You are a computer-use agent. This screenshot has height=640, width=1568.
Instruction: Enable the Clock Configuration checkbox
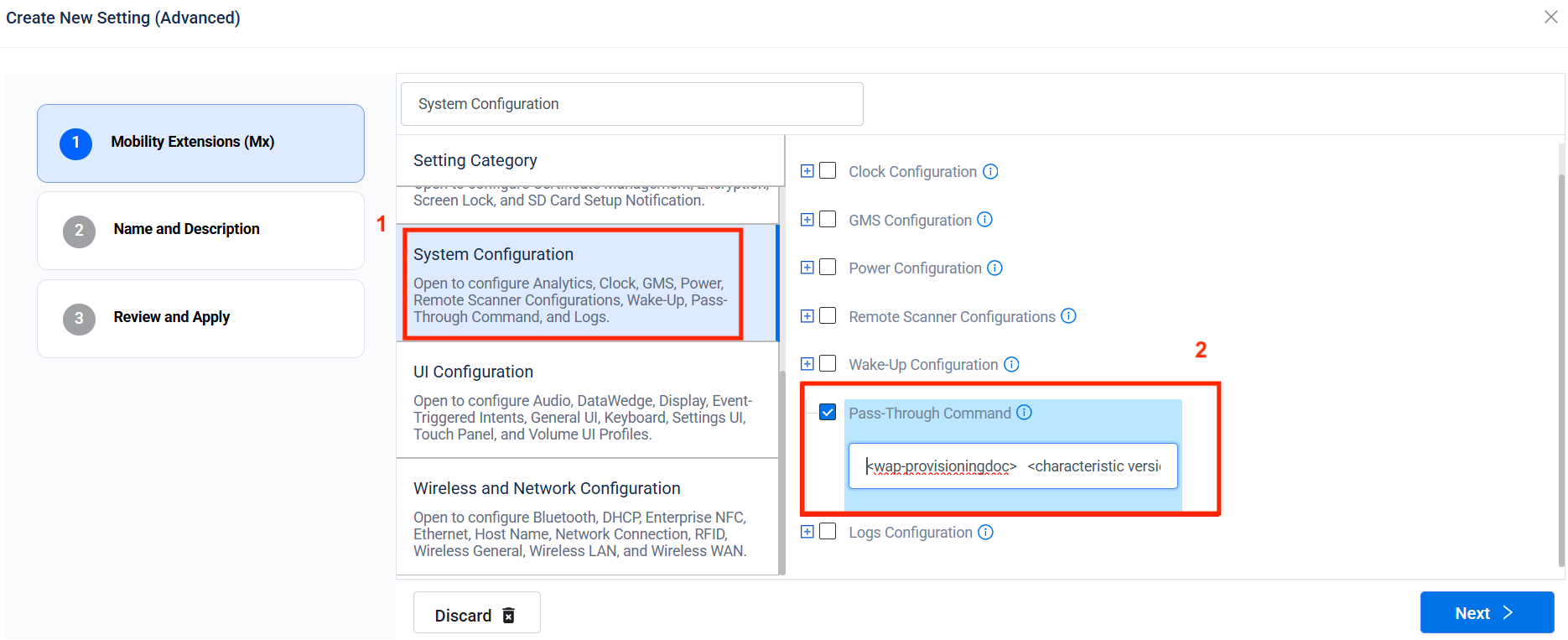pyautogui.click(x=828, y=171)
